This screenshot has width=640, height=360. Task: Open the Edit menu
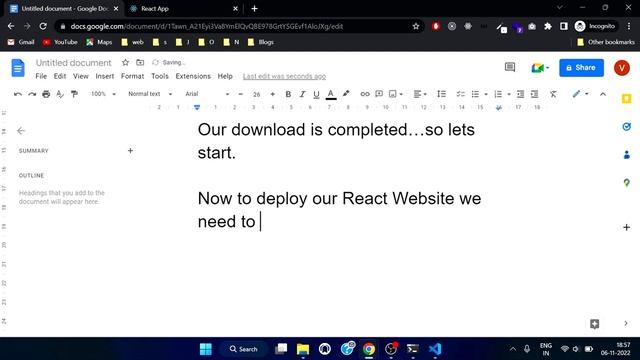60,76
